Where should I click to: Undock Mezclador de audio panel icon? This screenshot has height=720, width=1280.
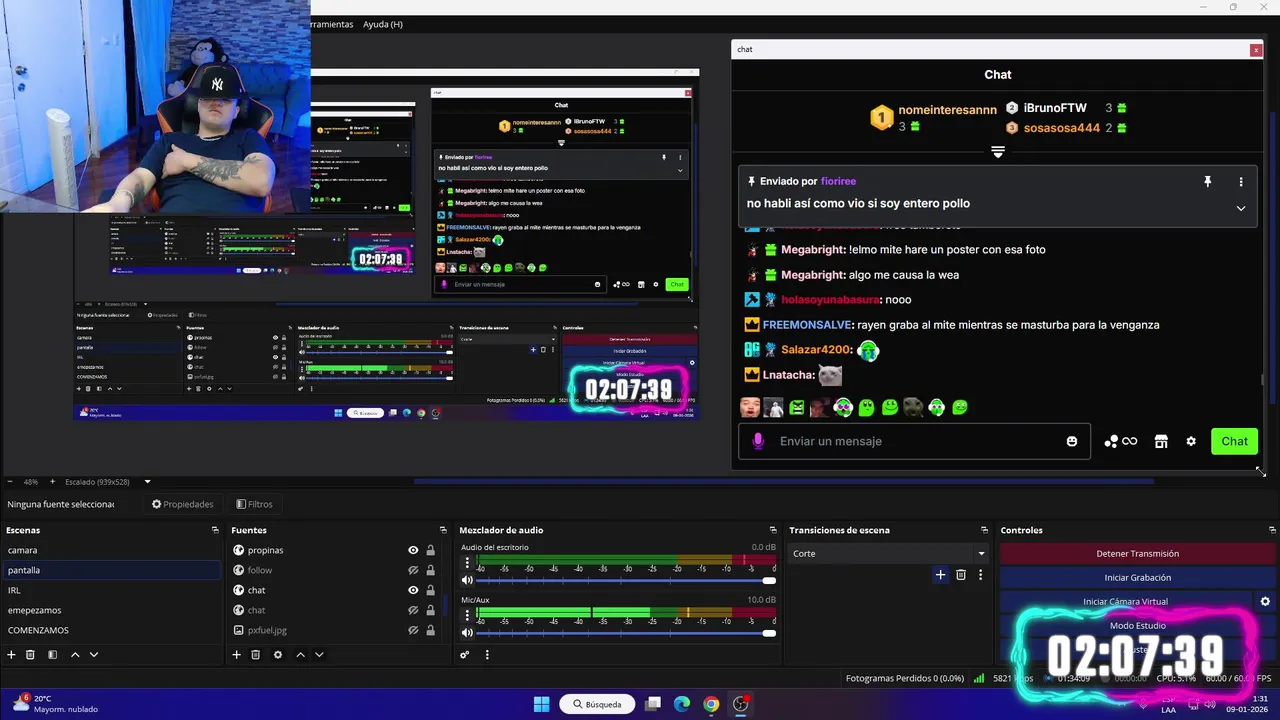point(773,530)
